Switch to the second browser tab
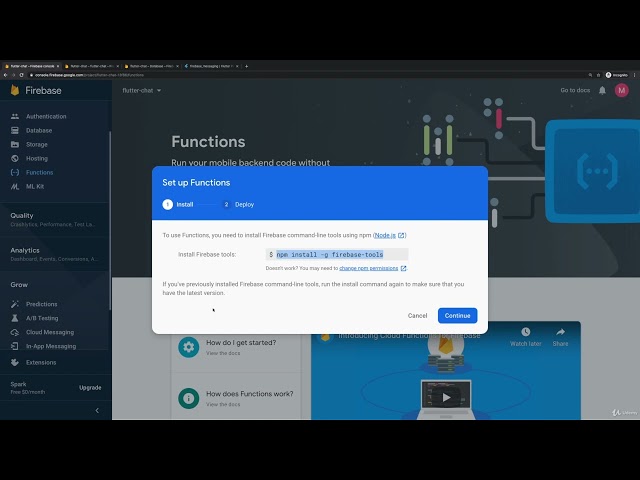The width and height of the screenshot is (640, 480). pyautogui.click(x=92, y=66)
